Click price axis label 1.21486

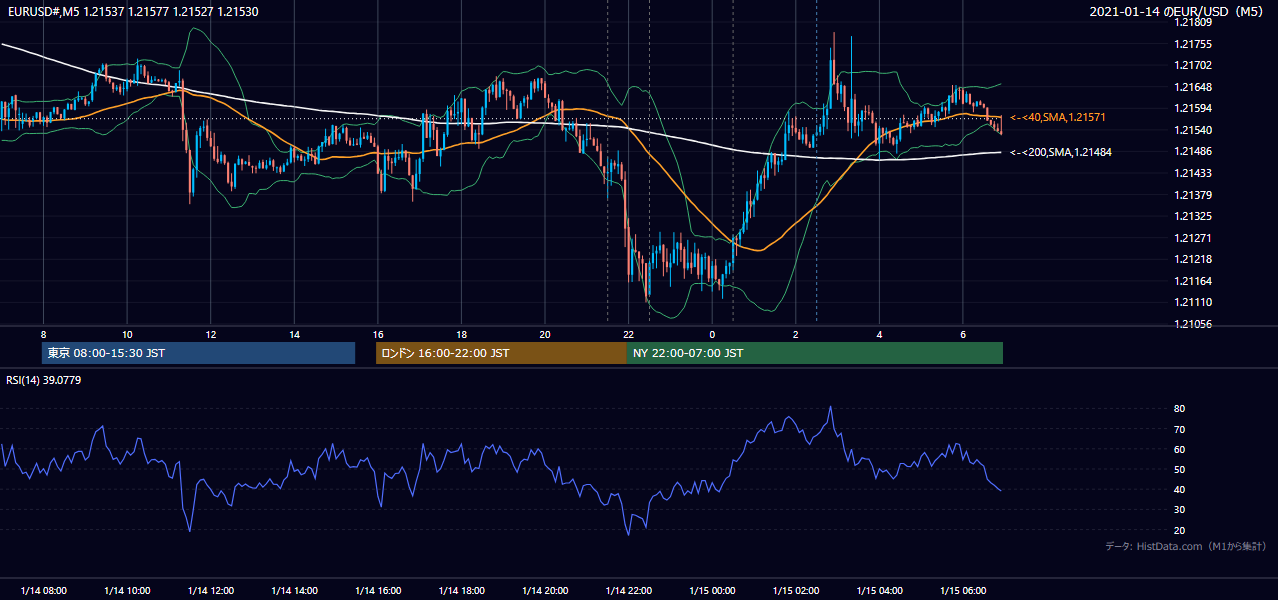click(x=1194, y=151)
